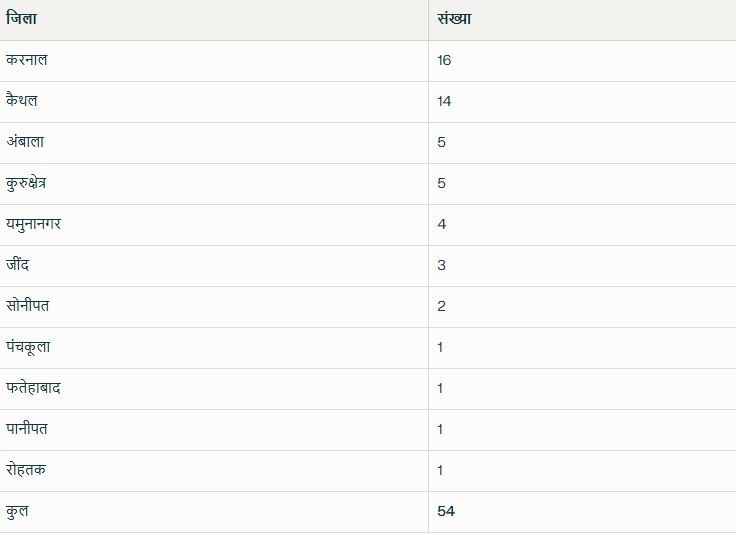The height and width of the screenshot is (535, 736).
Task: Select the रोहतक district cell
Action: (x=25, y=470)
